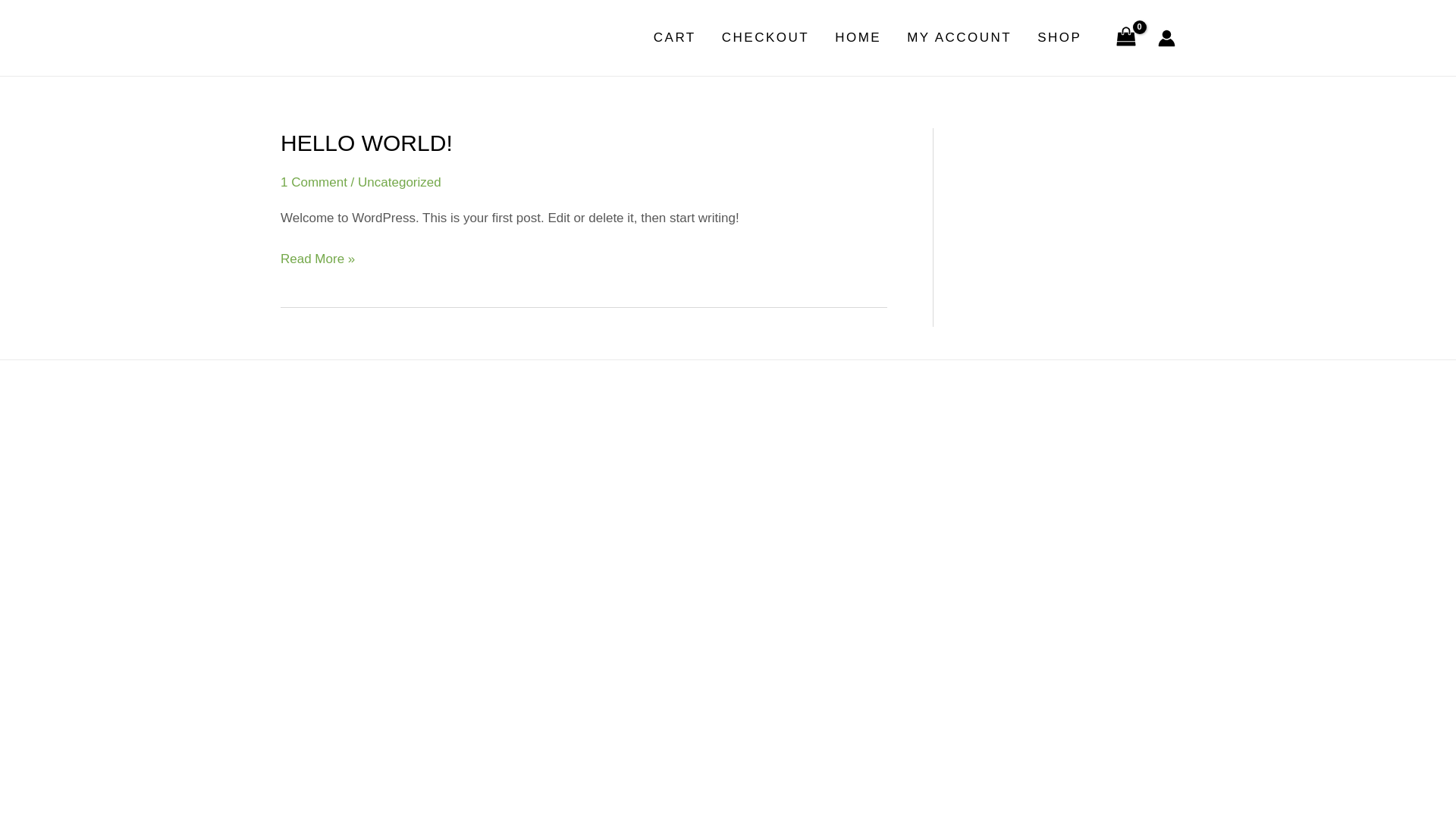Select the text "Welcome to WordPress. This is your first post."
Image resolution: width=1456 pixels, height=819 pixels.
[x=411, y=218]
